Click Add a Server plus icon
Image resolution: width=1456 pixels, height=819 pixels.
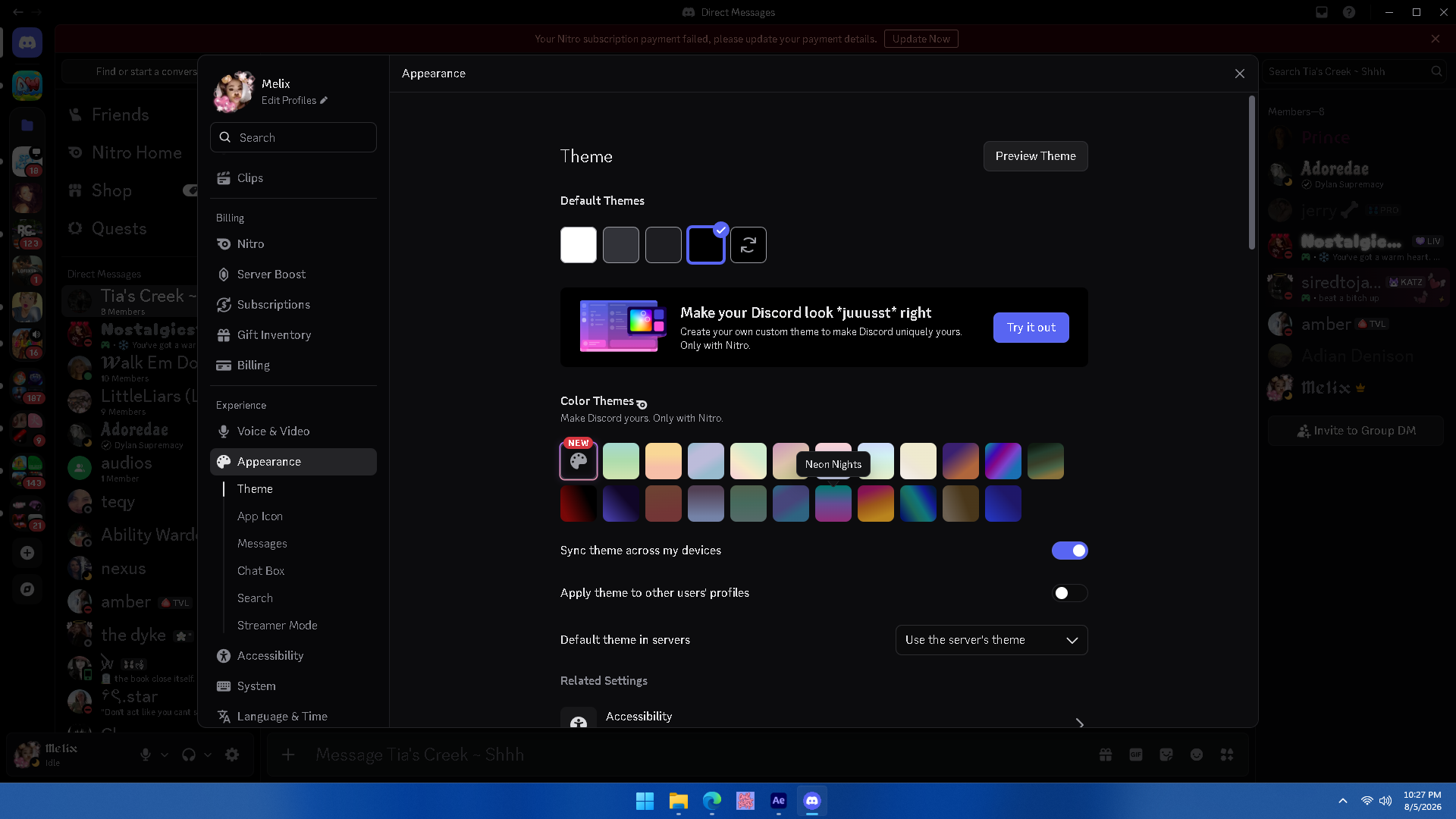coord(27,553)
